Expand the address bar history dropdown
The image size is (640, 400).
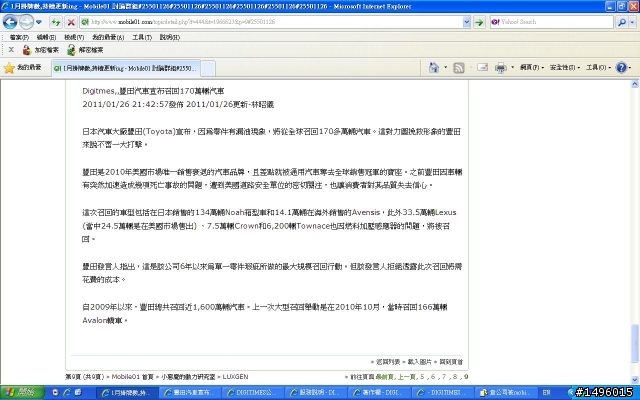[x=467, y=22]
